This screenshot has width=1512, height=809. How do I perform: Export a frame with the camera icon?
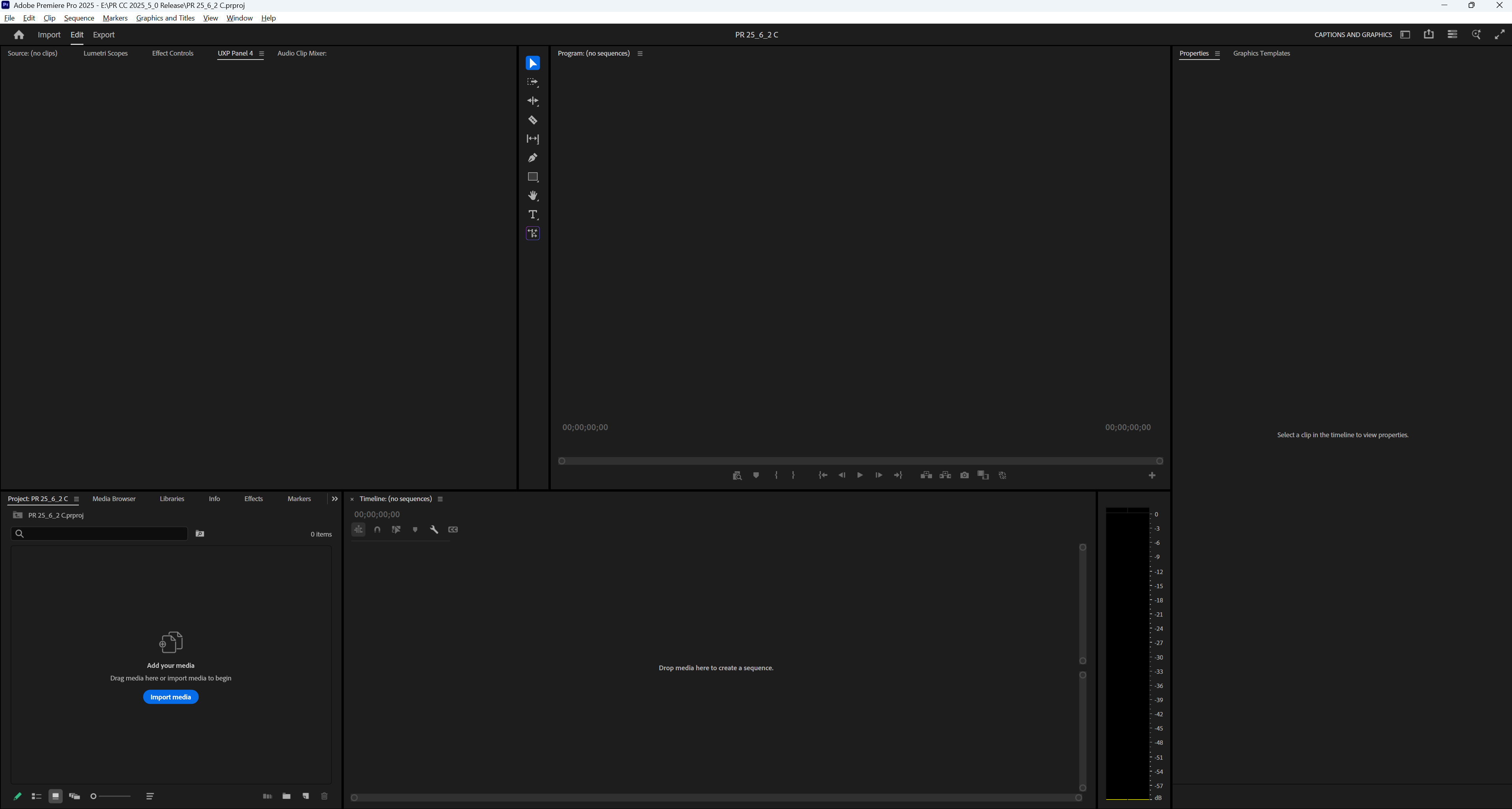click(x=964, y=475)
